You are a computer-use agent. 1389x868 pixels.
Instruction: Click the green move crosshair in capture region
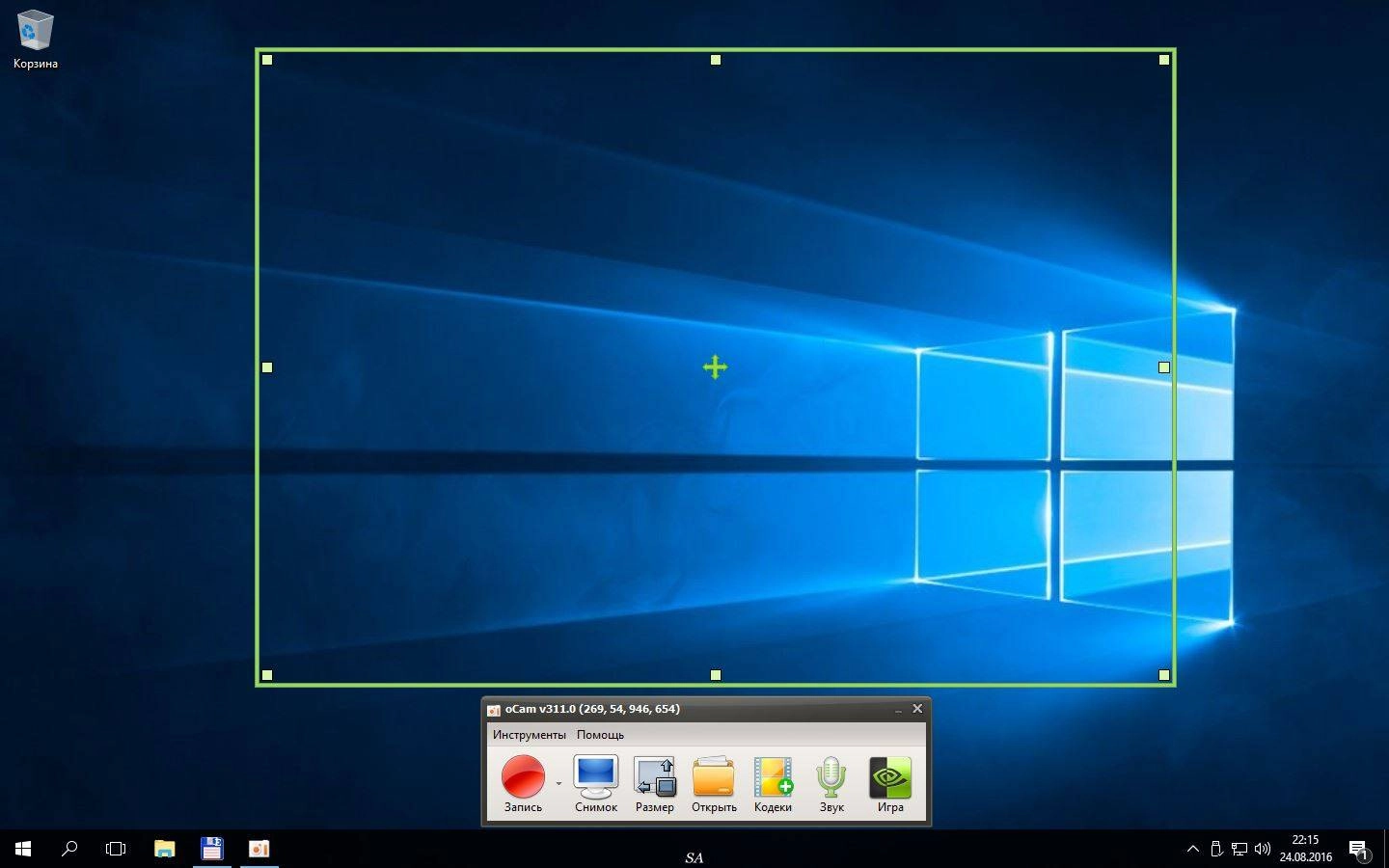[x=715, y=367]
